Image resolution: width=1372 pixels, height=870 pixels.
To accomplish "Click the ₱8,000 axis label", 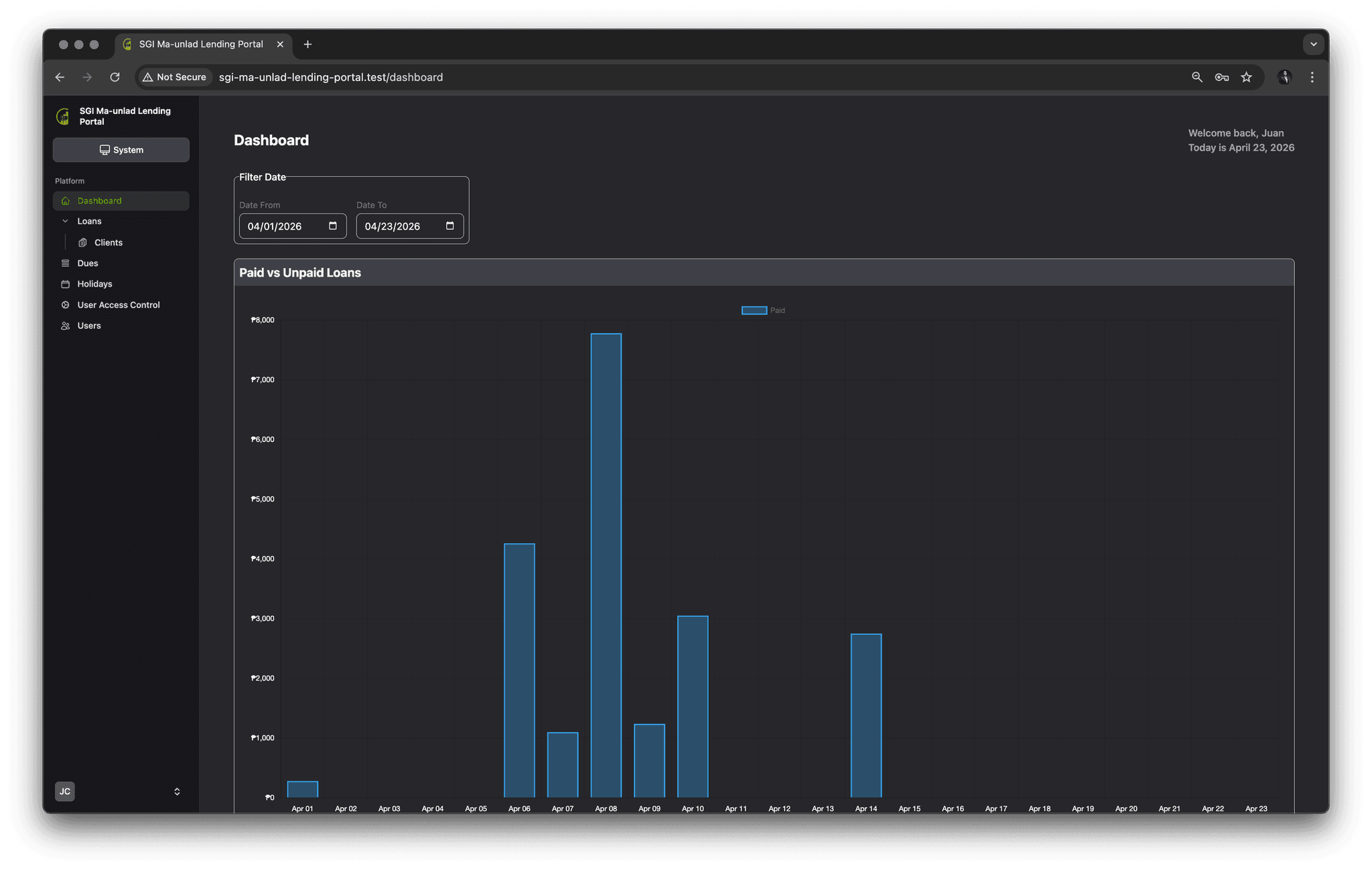I will (x=263, y=320).
